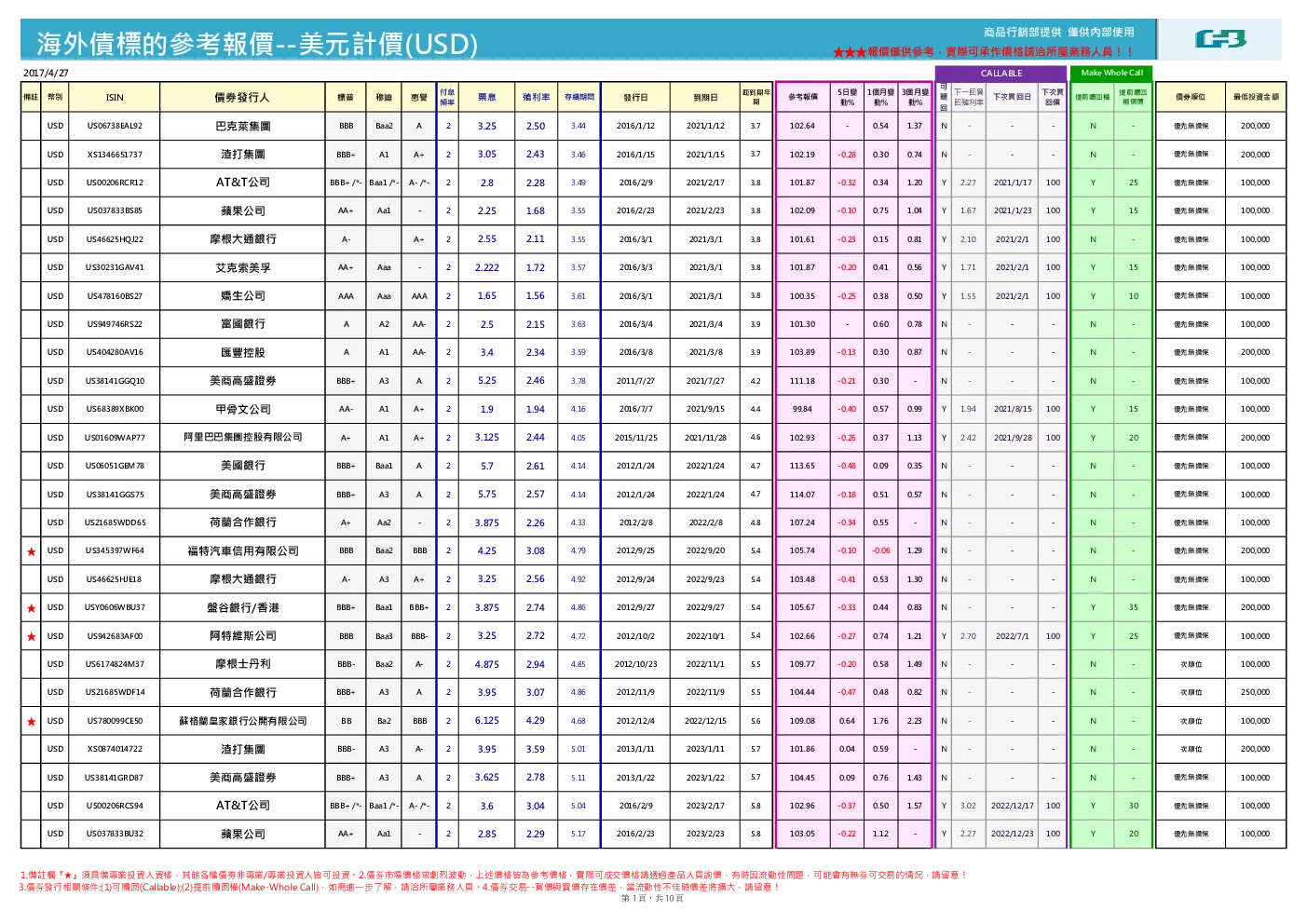The height and width of the screenshot is (924, 1307).
Task: Select the date 2017/4/27
Action: (46, 73)
